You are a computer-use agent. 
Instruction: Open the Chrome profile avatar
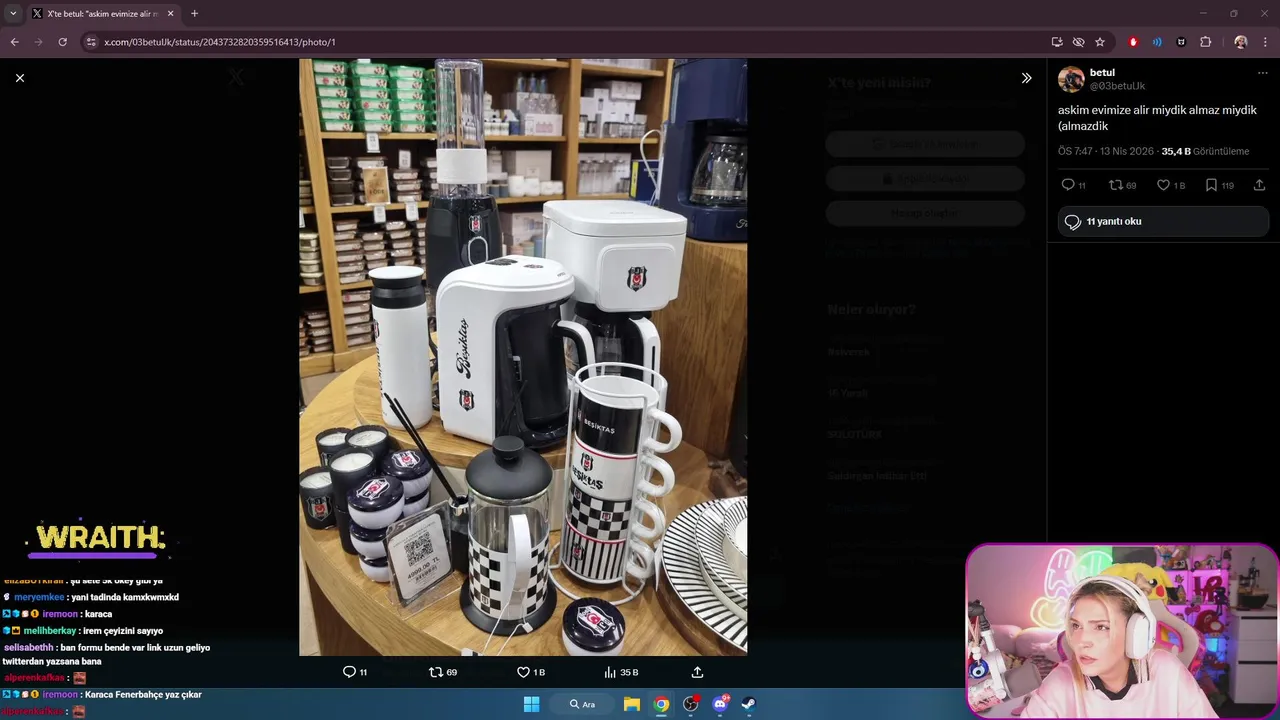[x=1241, y=42]
